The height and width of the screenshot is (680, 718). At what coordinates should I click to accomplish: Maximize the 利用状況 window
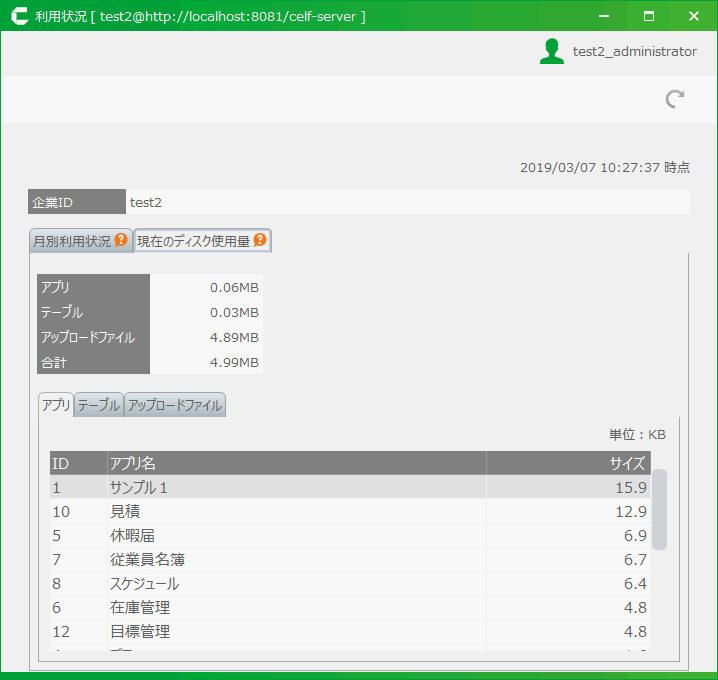tap(648, 16)
